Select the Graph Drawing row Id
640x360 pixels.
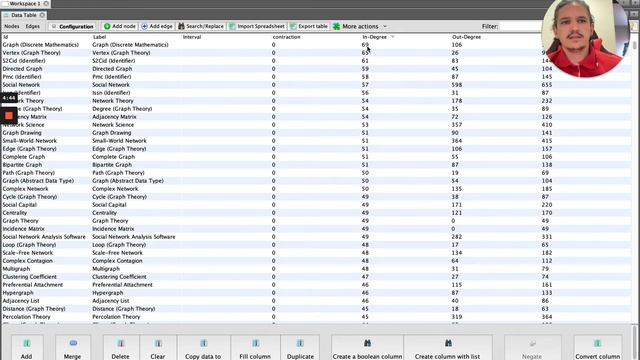(x=22, y=133)
